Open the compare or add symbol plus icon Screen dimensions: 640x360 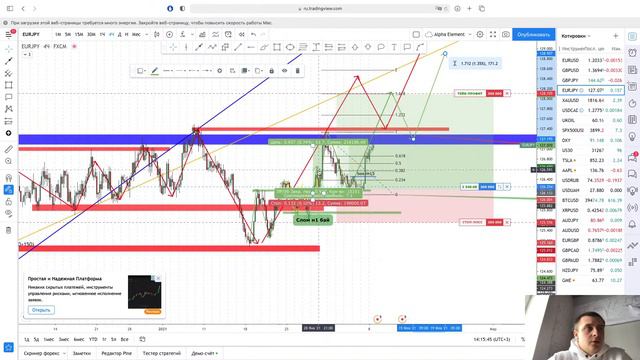point(169,35)
